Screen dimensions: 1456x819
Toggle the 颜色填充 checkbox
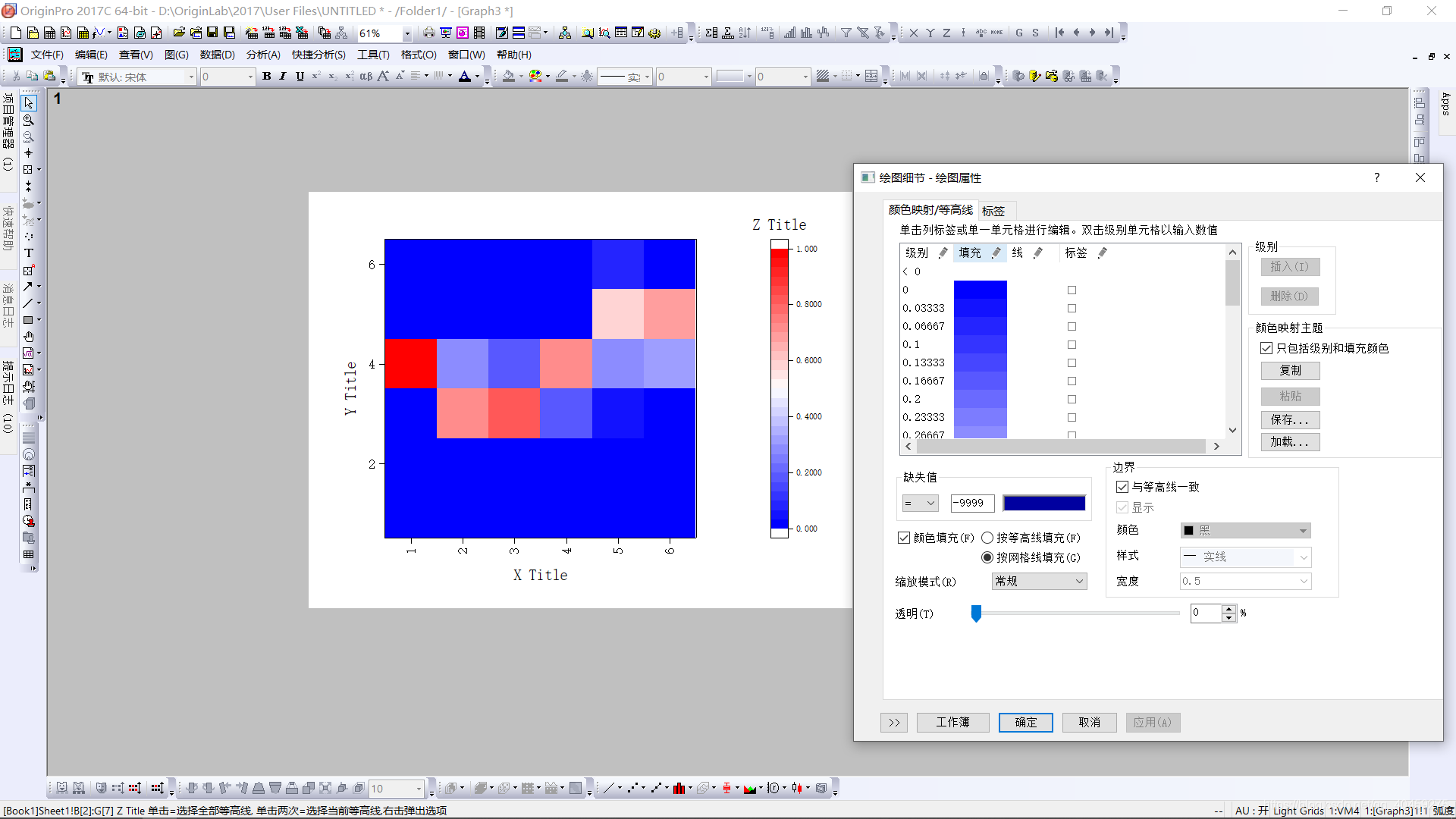tap(904, 538)
